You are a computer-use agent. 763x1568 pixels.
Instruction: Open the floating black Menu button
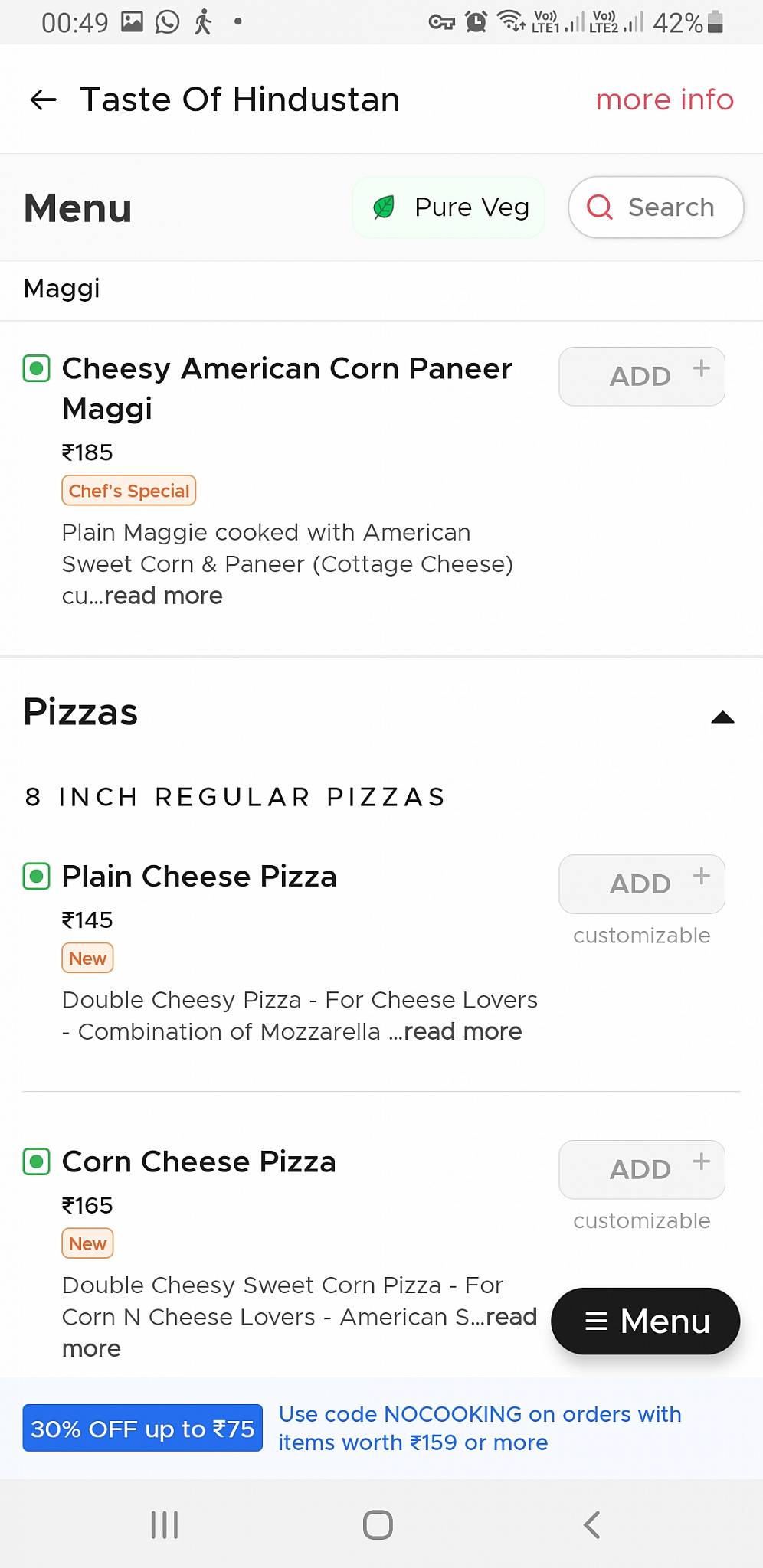[646, 1321]
